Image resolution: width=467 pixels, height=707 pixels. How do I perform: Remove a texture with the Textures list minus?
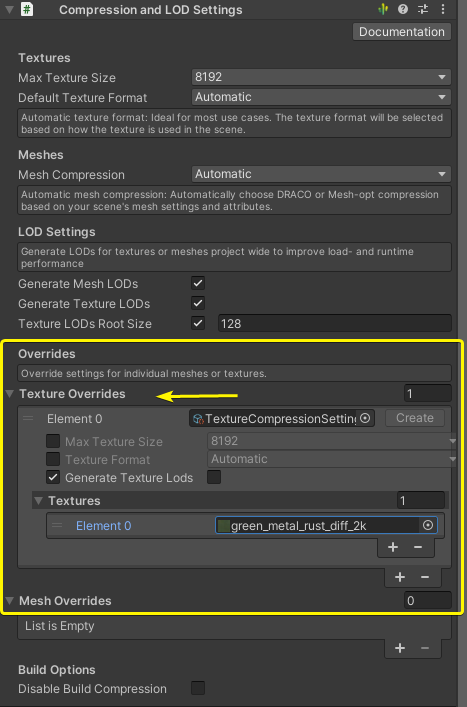click(x=418, y=547)
